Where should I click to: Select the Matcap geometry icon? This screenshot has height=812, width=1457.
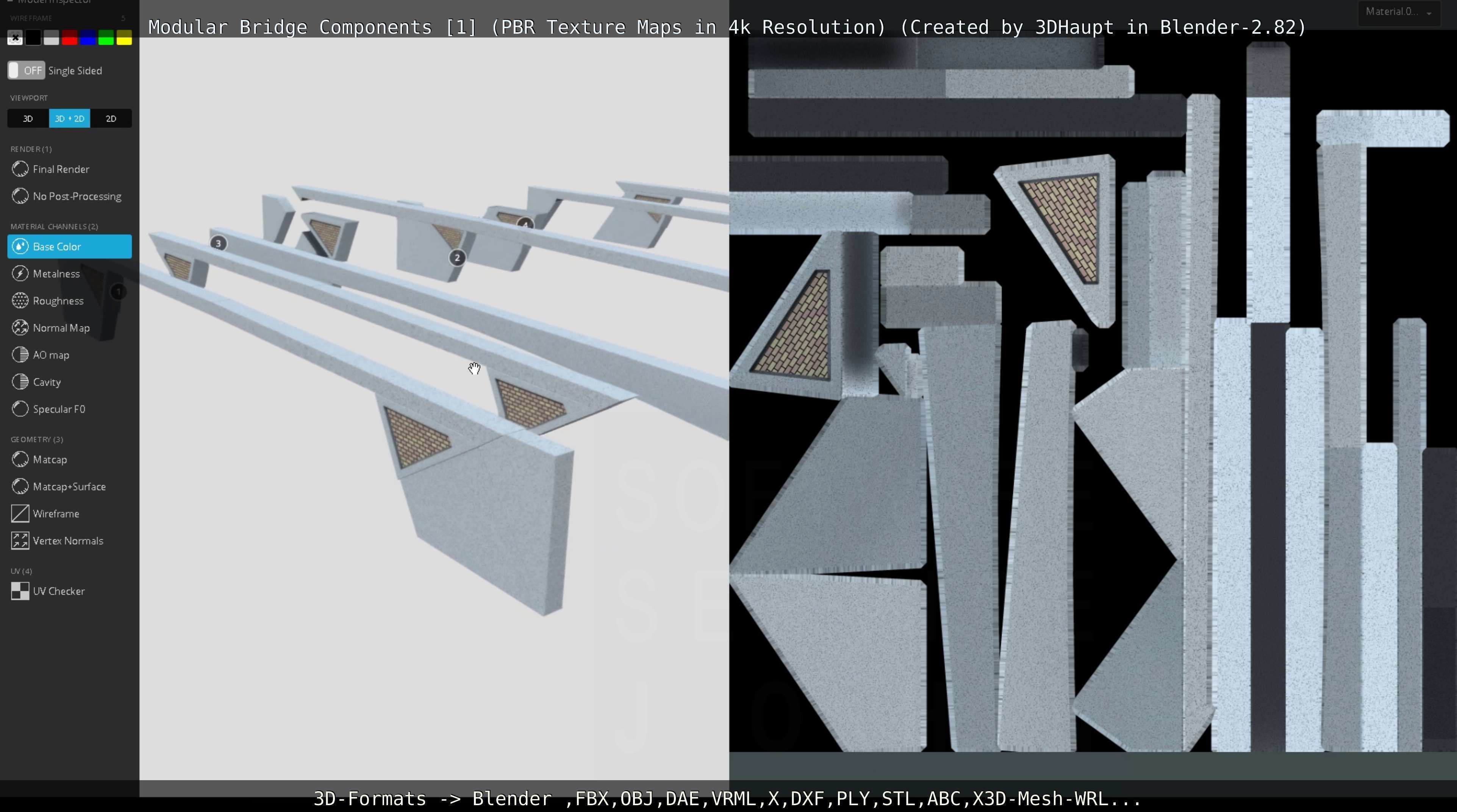click(x=20, y=460)
